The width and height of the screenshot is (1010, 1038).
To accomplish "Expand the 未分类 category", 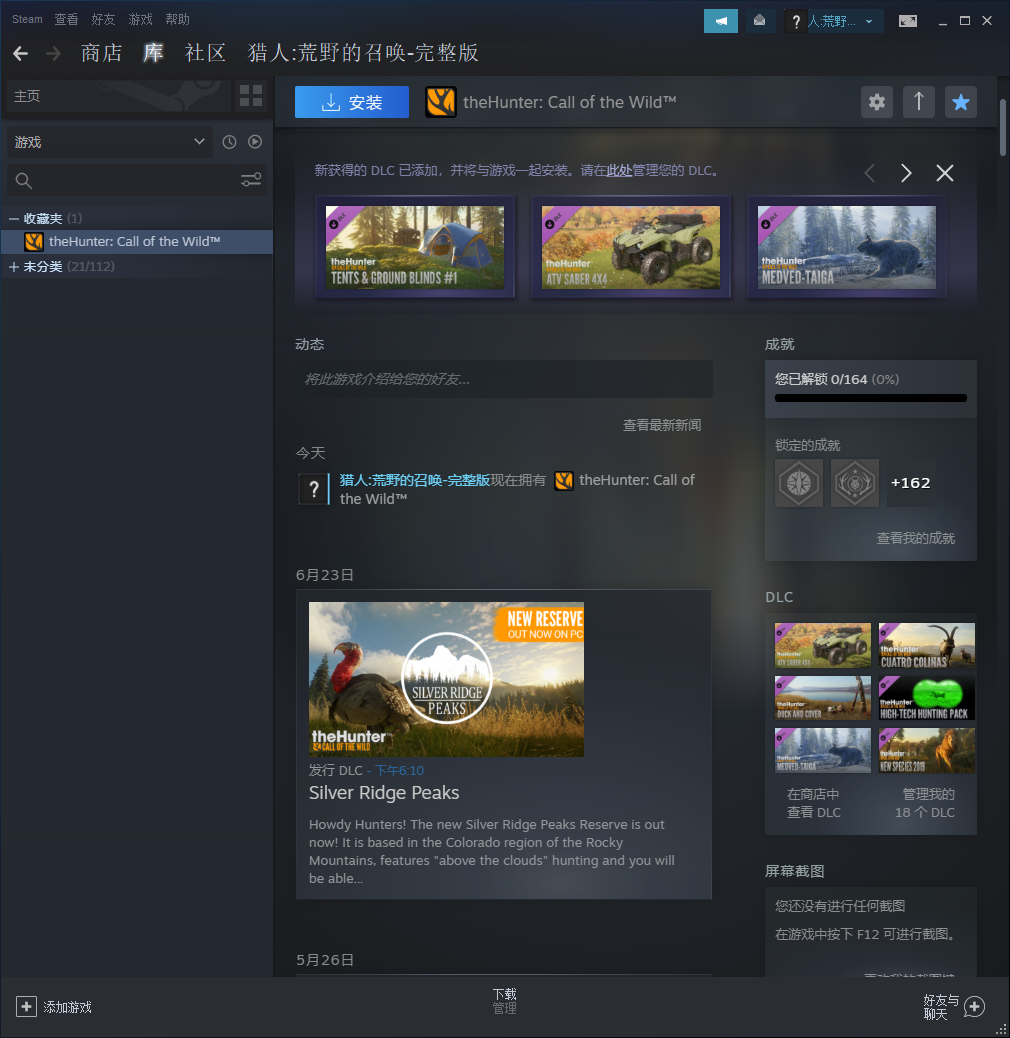I will (x=14, y=267).
